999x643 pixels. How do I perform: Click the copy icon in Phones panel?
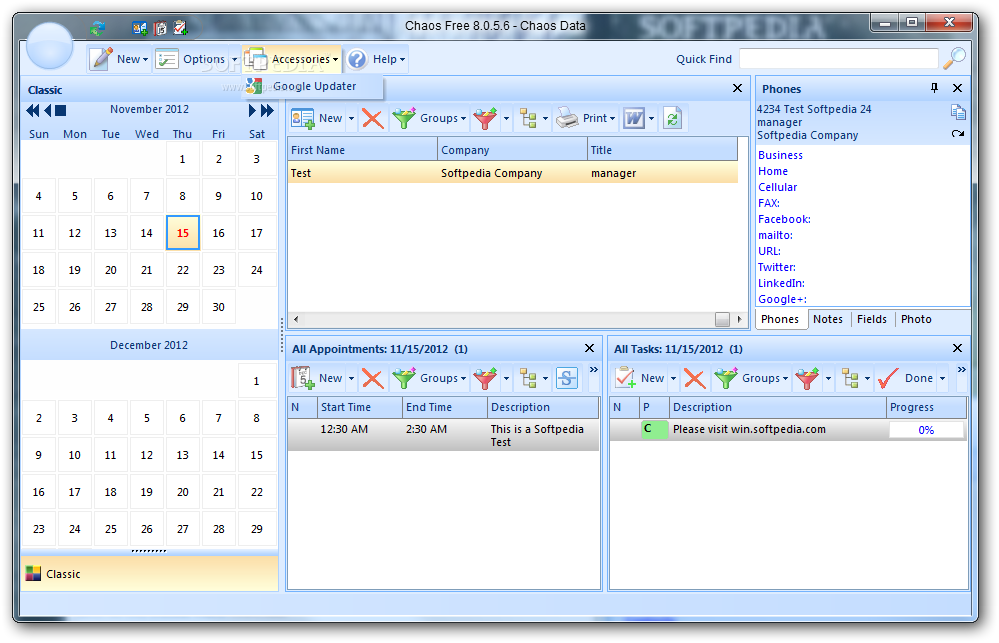958,112
